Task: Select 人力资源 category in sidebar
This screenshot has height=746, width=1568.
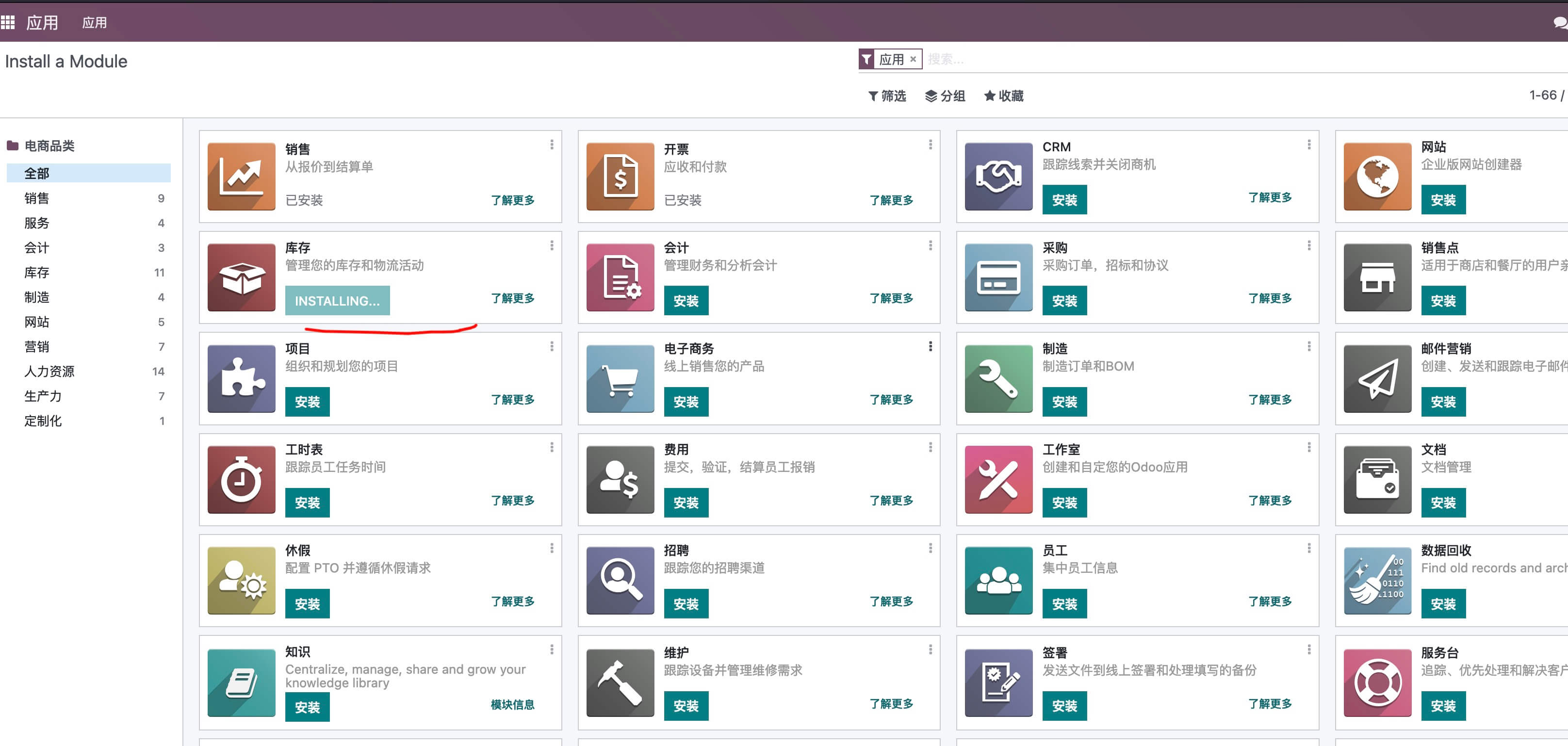Action: tap(49, 371)
